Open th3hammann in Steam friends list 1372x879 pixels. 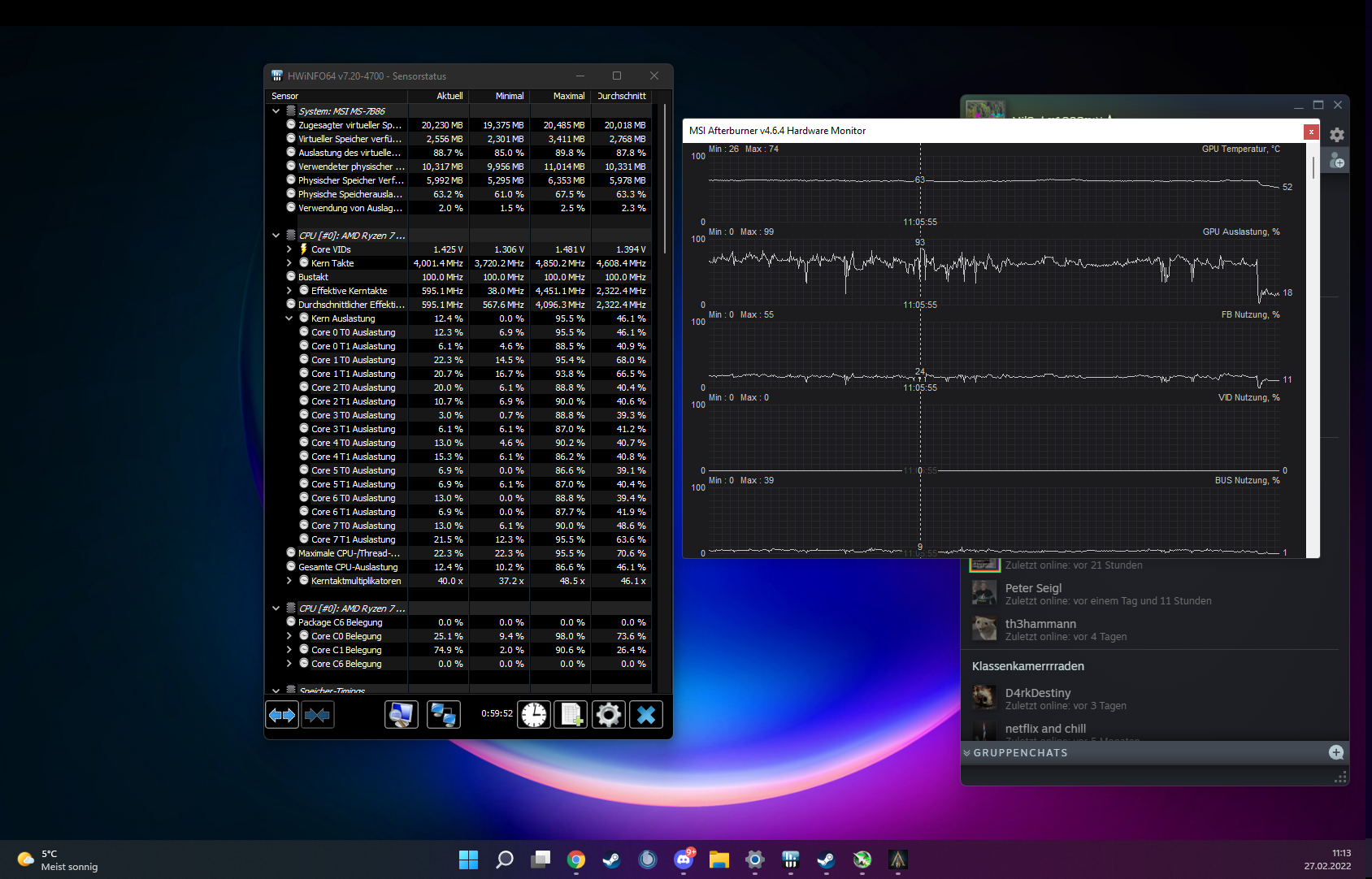(x=1151, y=630)
